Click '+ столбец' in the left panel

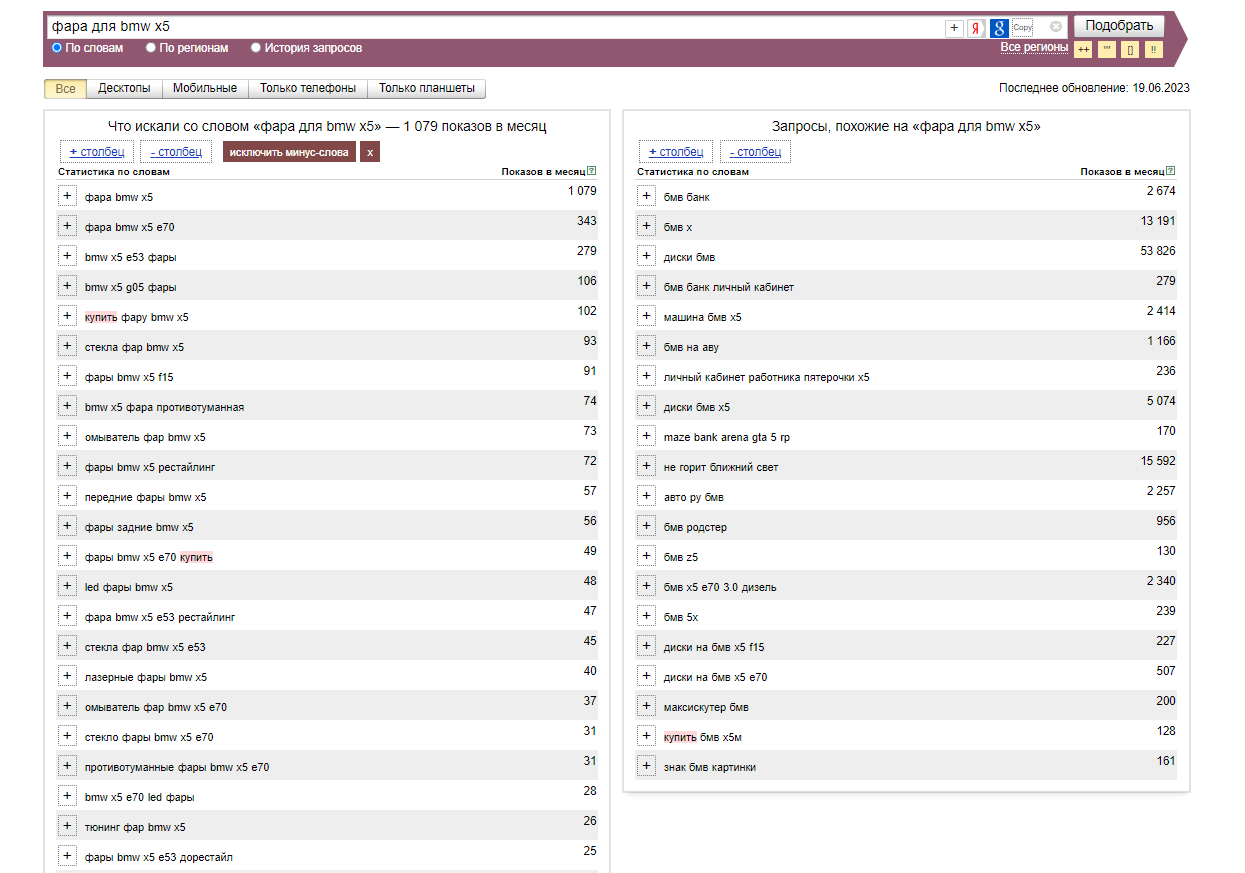click(97, 152)
